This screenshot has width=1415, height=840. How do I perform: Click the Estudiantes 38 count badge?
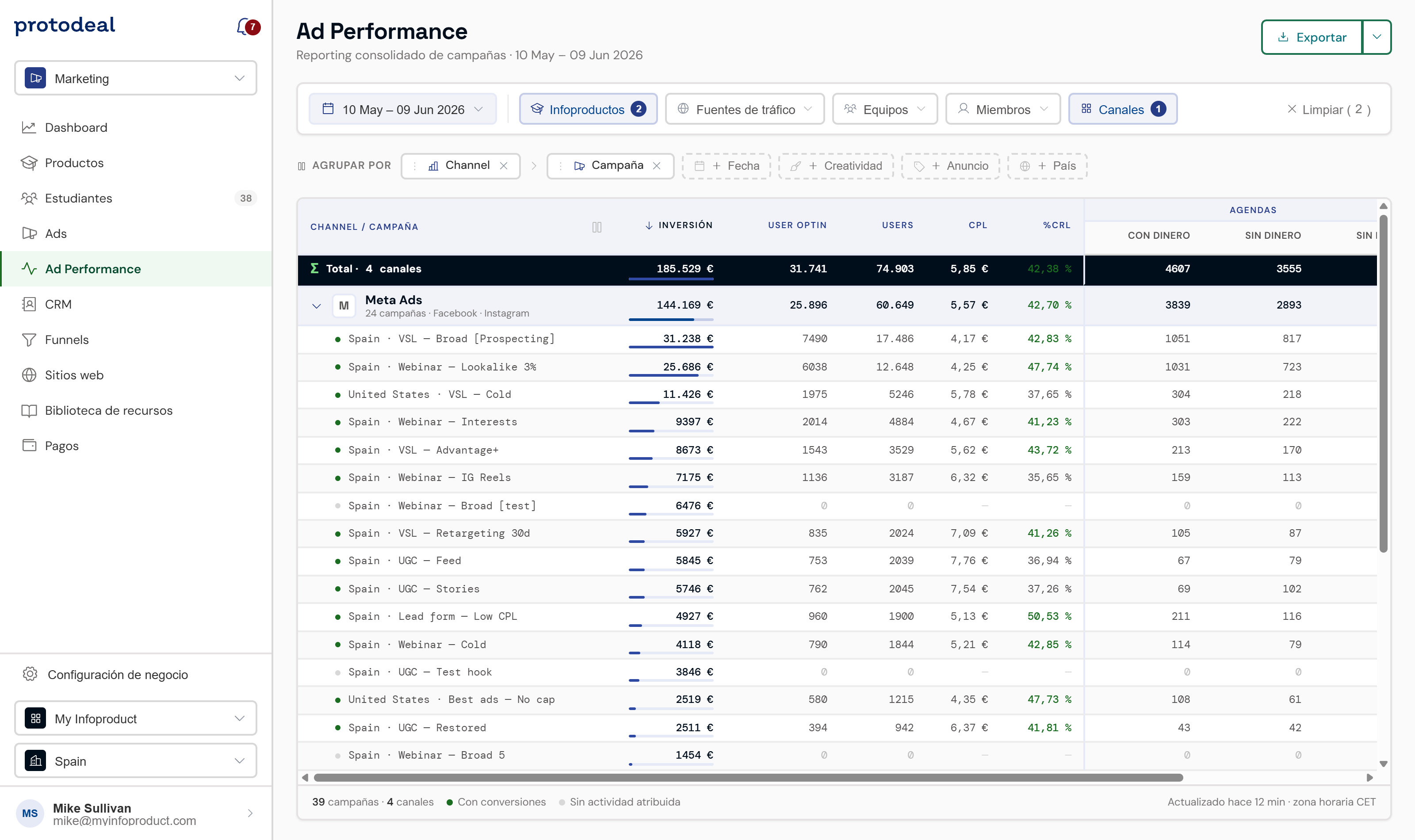point(246,198)
